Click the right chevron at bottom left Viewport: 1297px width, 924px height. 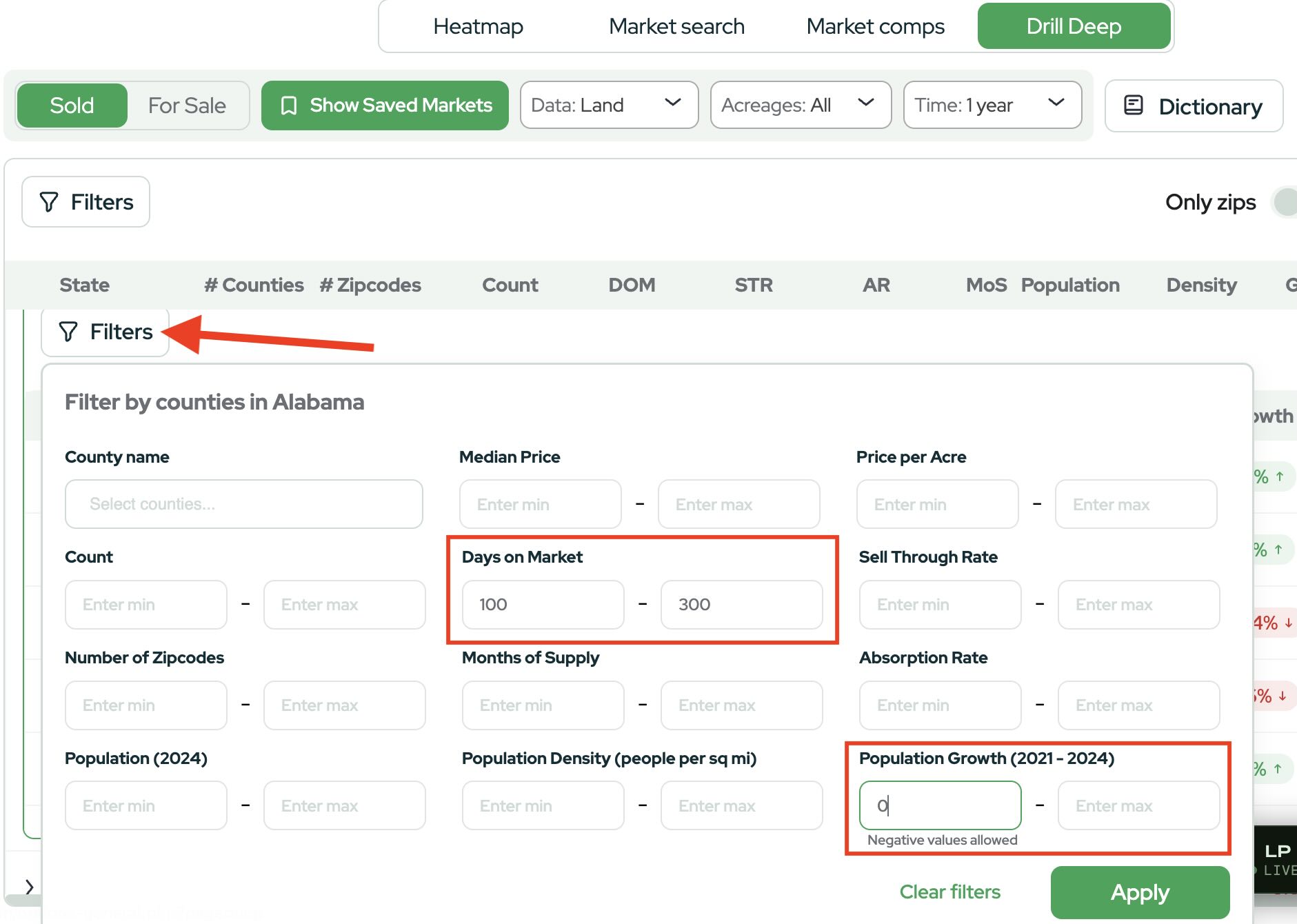(x=29, y=887)
